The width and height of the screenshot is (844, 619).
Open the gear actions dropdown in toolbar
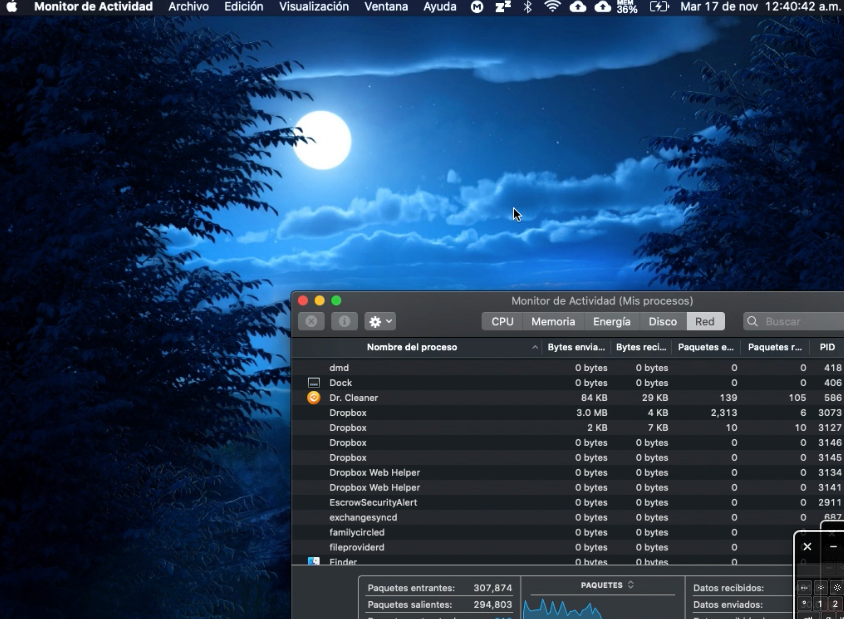(380, 322)
